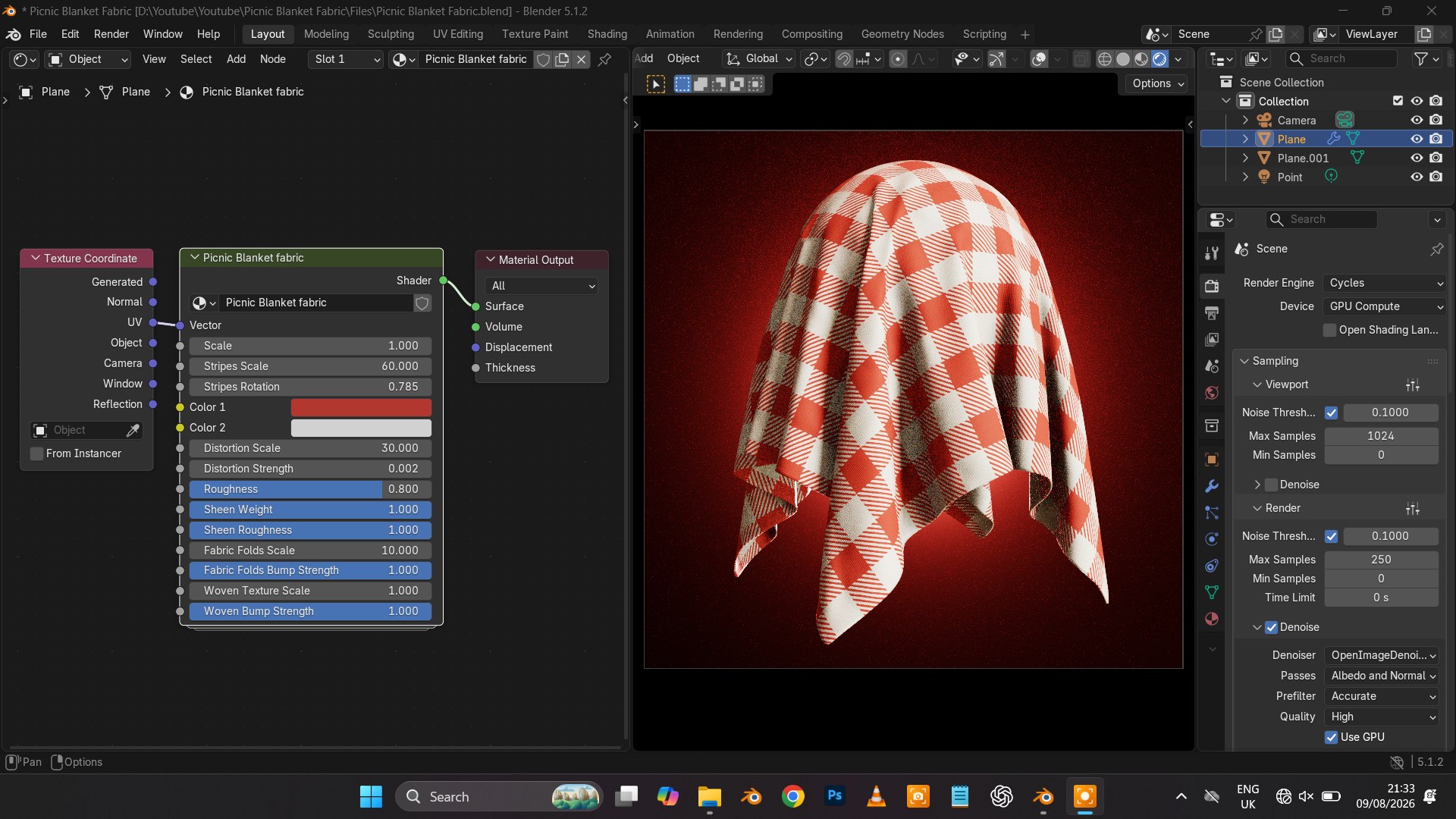Image resolution: width=1456 pixels, height=819 pixels.
Task: Open the denoise Passes dropdown
Action: [x=1382, y=676]
